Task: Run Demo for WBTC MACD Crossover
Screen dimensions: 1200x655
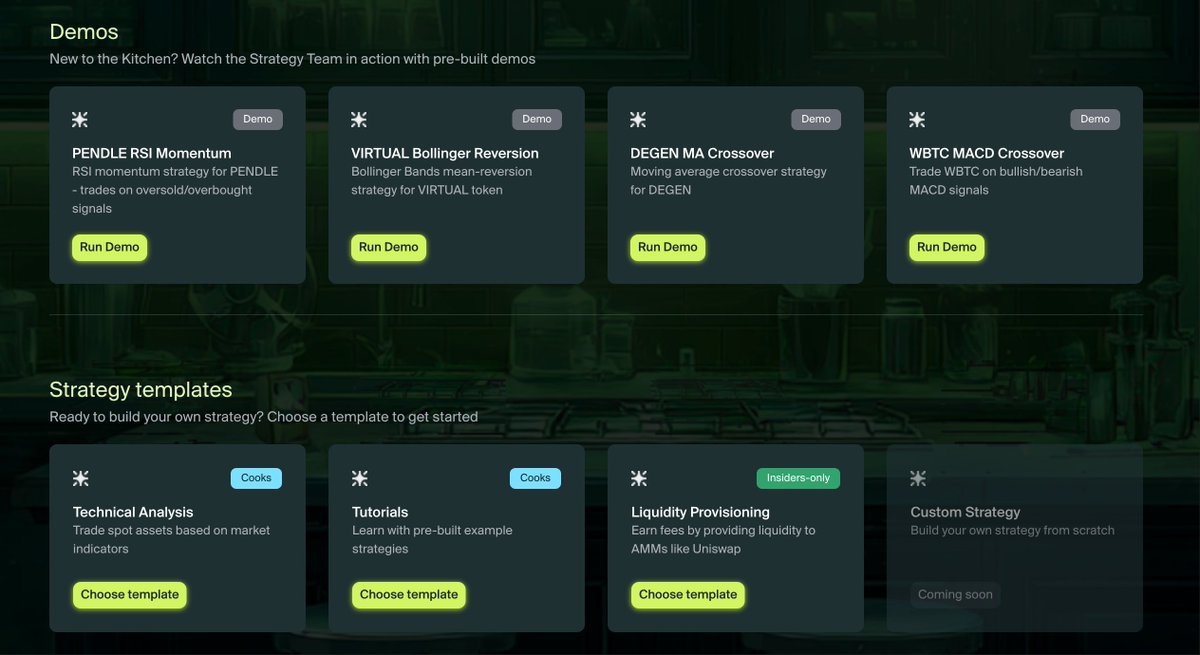Action: pyautogui.click(x=947, y=247)
